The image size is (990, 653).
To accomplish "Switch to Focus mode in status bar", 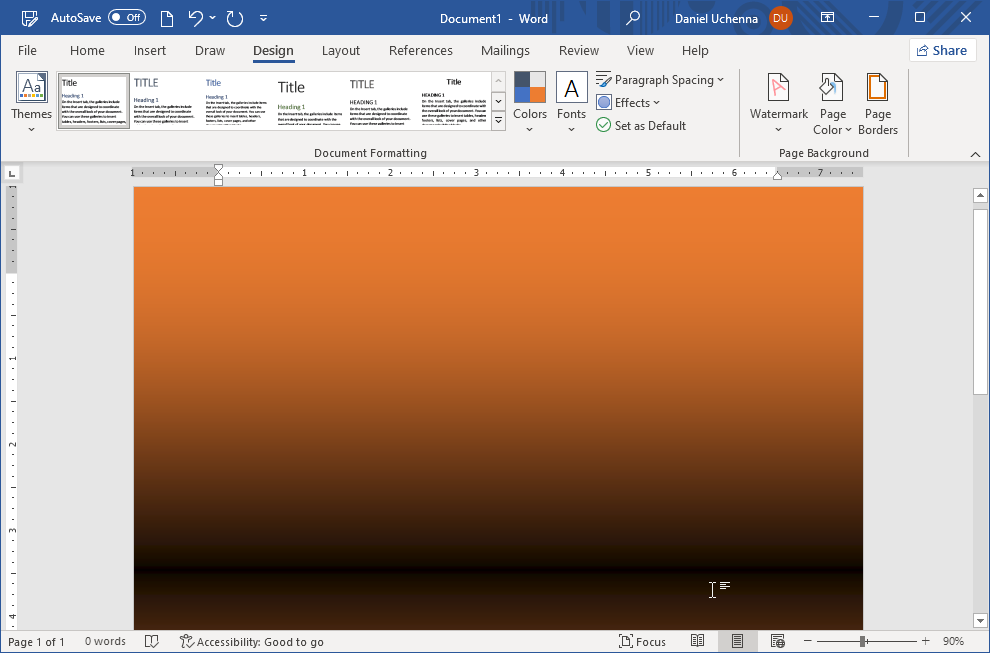I will tap(643, 641).
